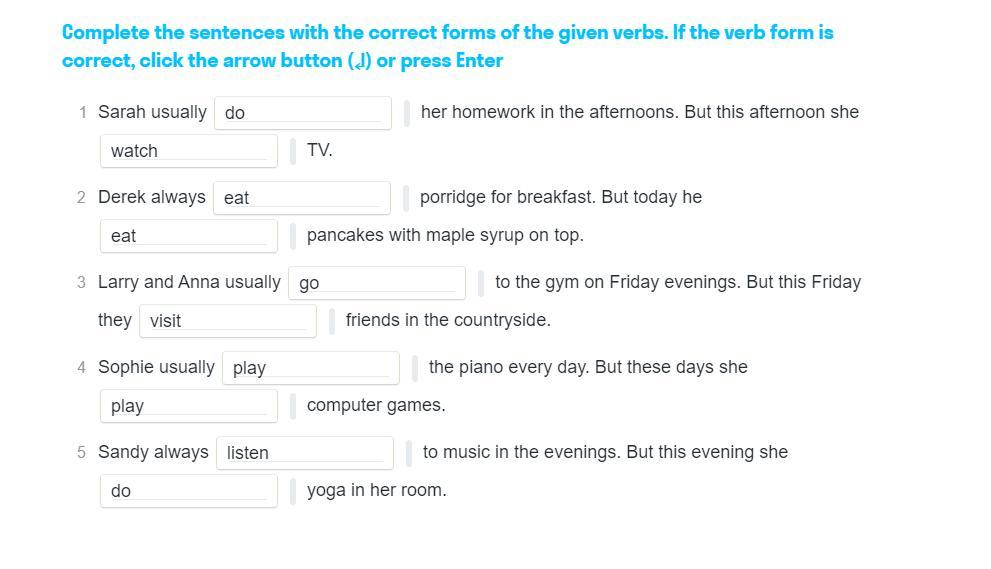Click submit bar before 'yoga in her room'
Screen dimensions: 991x569
click(293, 491)
